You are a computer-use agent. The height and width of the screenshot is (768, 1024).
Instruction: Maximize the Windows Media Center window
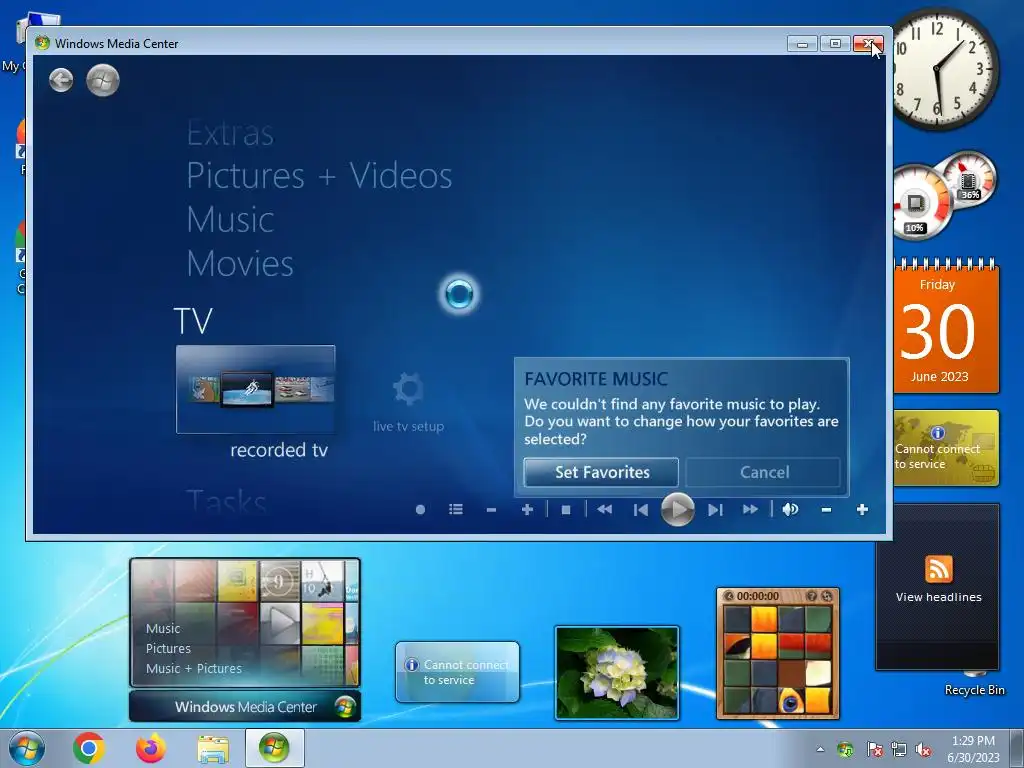point(835,44)
